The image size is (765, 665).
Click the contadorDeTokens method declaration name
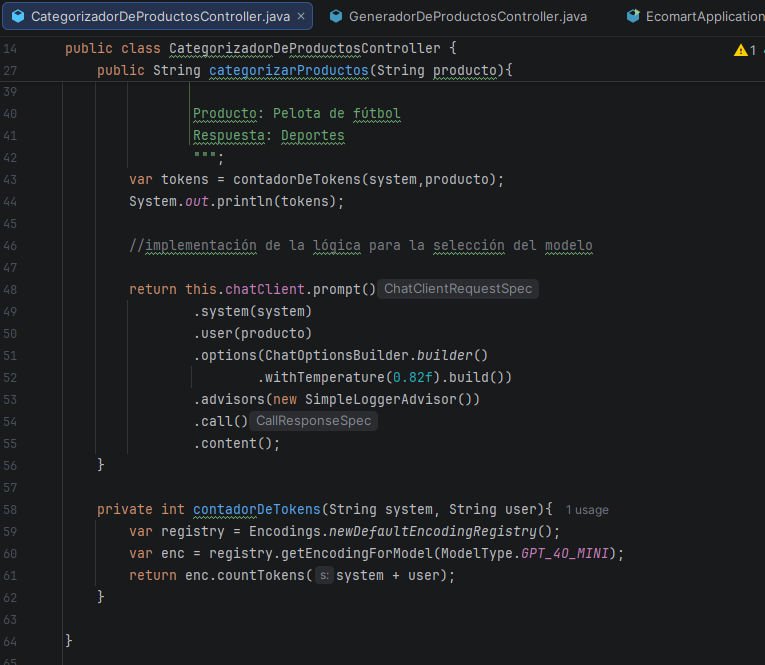point(256,509)
